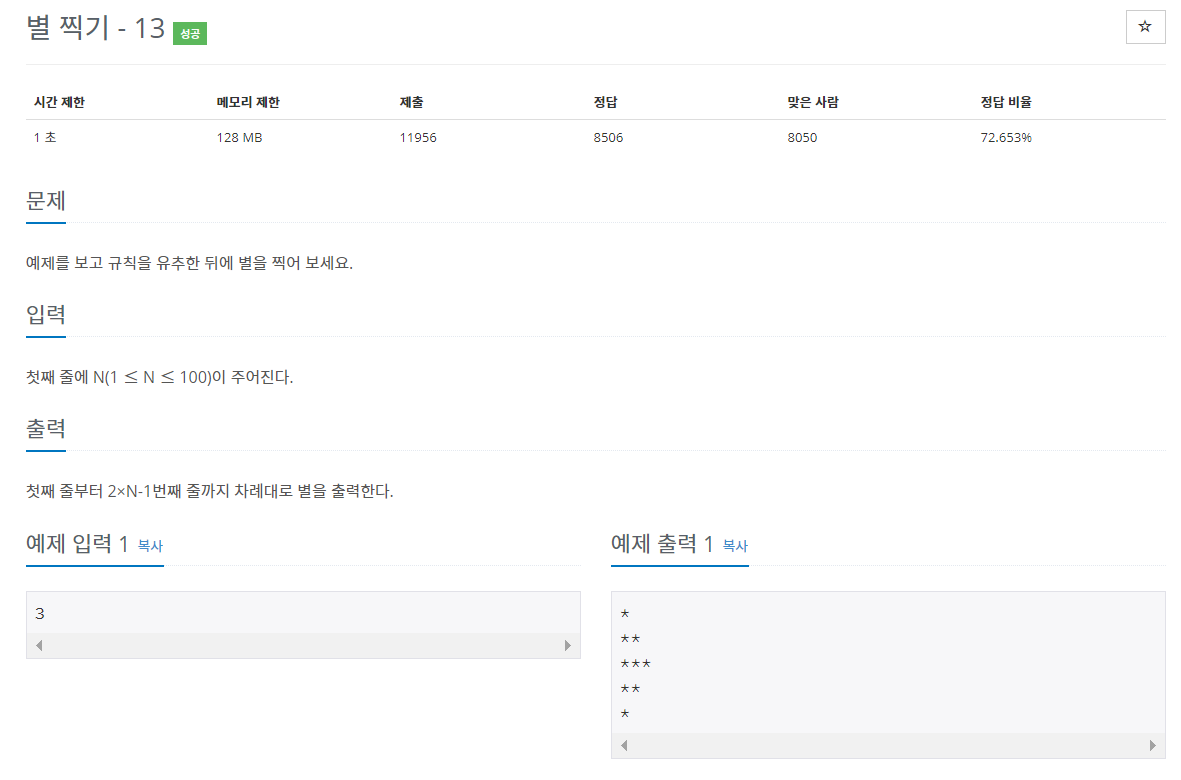The height and width of the screenshot is (780, 1181).
Task: Click the 입력 section heading
Action: 46,315
